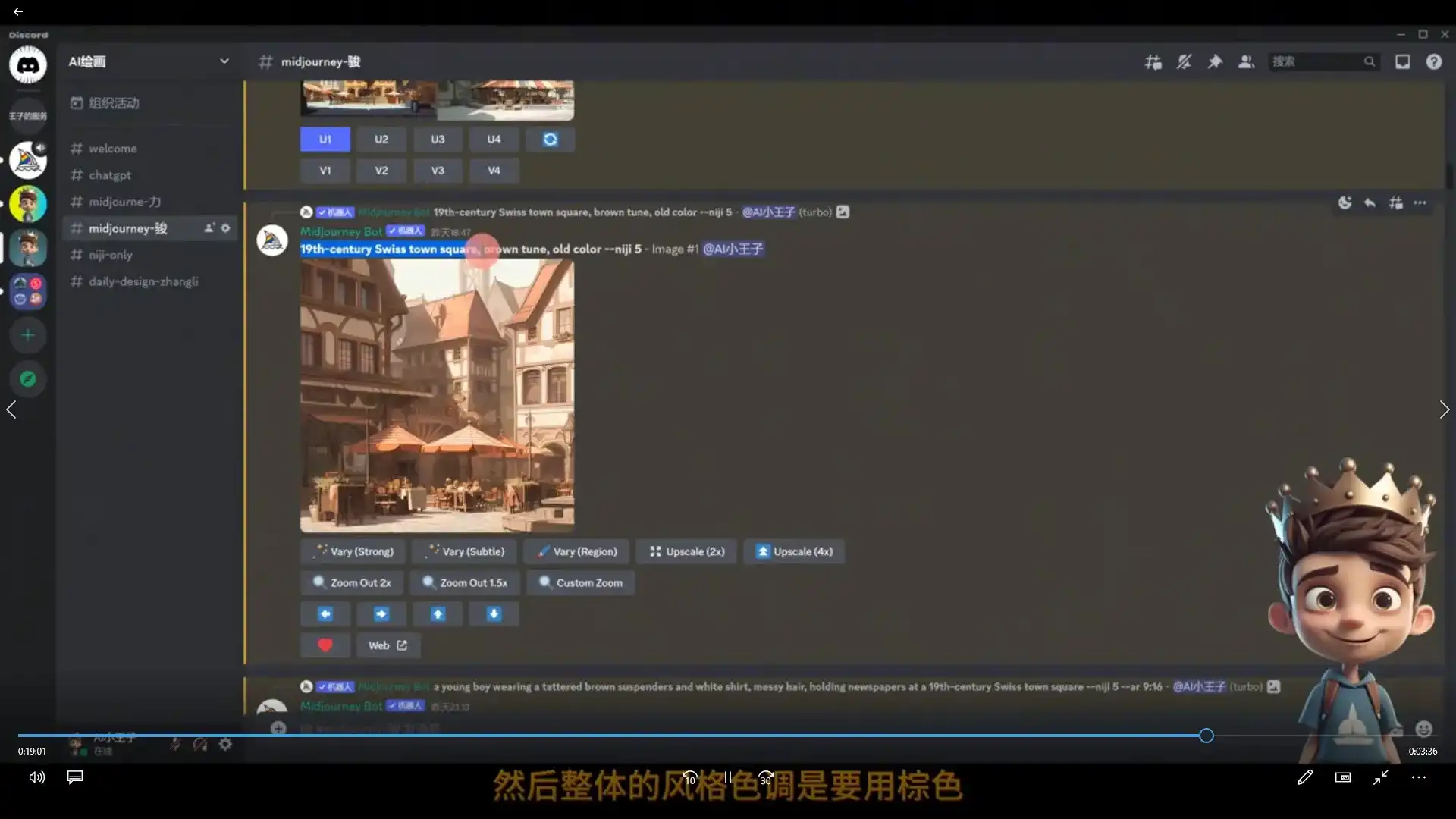
Task: Add a reaction to the Midjourney Bot message
Action: click(x=1346, y=202)
